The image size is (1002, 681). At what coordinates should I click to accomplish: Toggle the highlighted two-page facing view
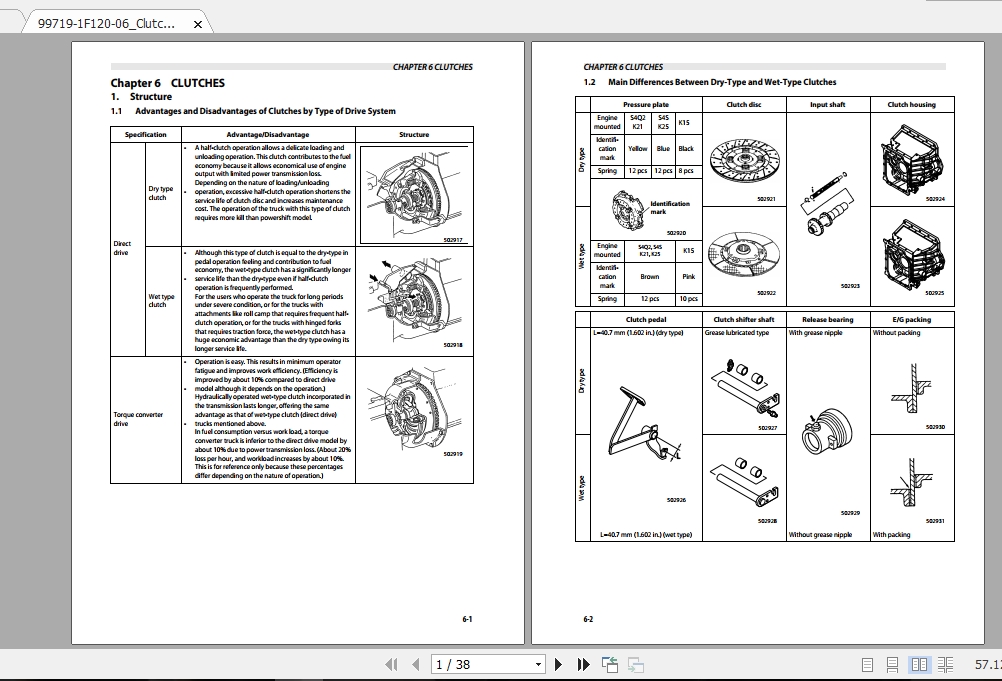[x=920, y=663]
